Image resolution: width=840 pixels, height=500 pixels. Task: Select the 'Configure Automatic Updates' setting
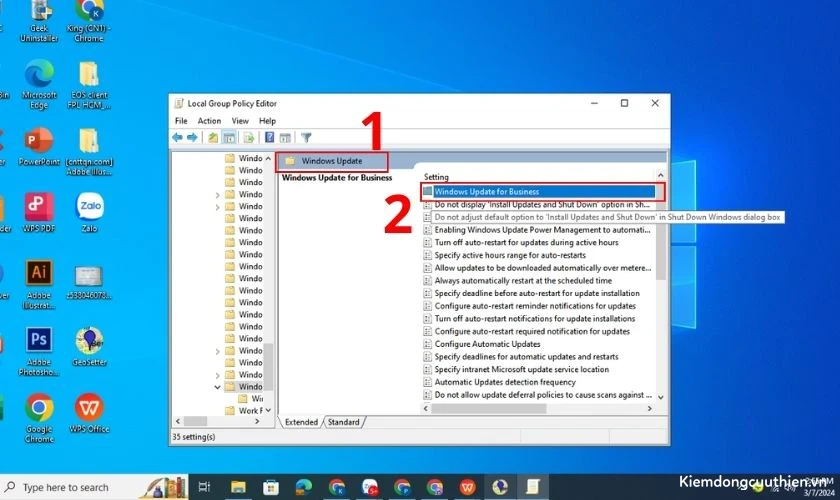click(482, 344)
